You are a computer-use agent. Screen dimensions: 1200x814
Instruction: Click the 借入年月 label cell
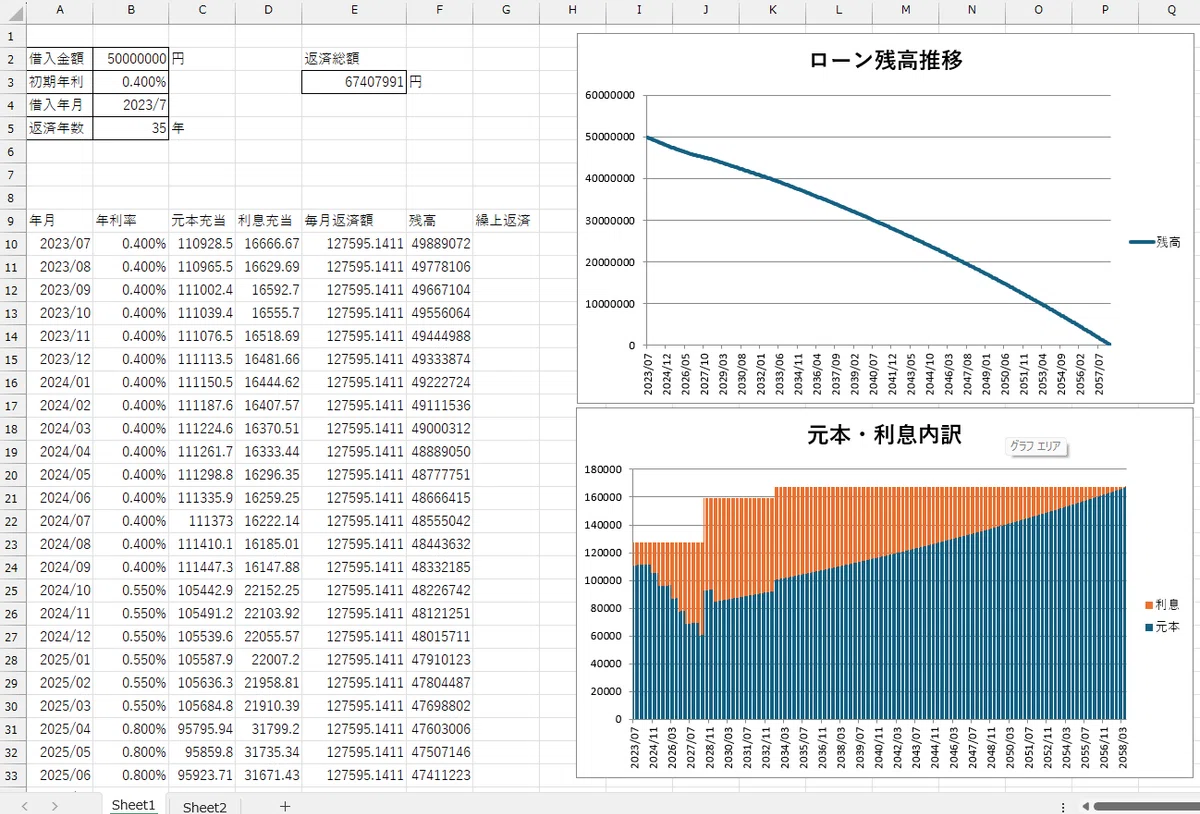coord(60,105)
